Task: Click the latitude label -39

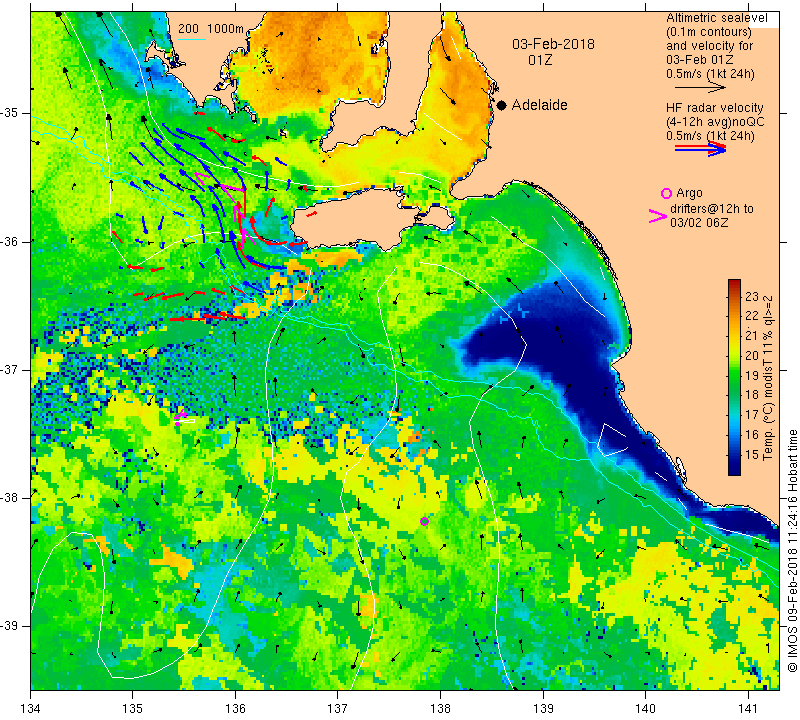Action: 10,626
